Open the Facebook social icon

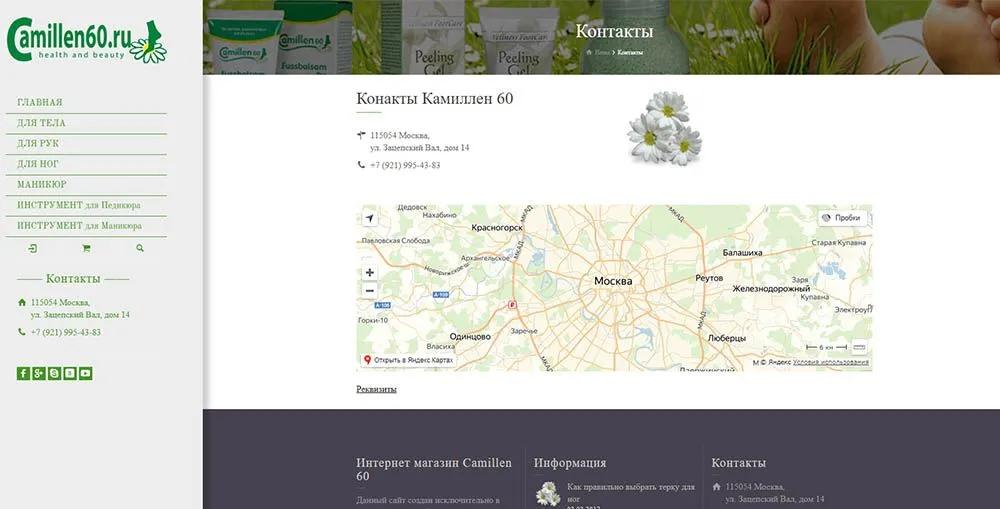click(x=23, y=373)
